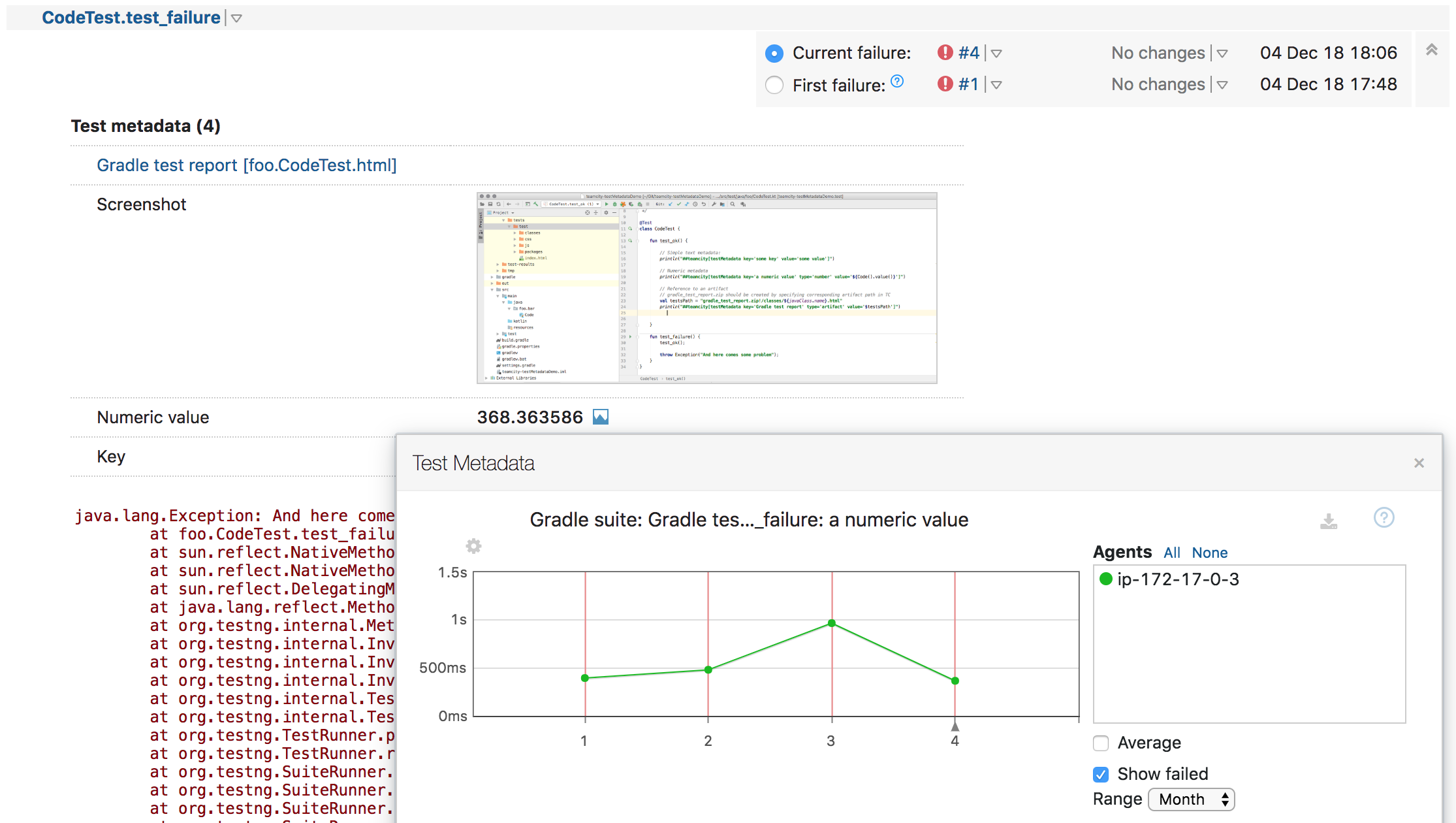Image resolution: width=1456 pixels, height=823 pixels.
Task: Click the No changes dropdown for current failure
Action: pos(1221,52)
